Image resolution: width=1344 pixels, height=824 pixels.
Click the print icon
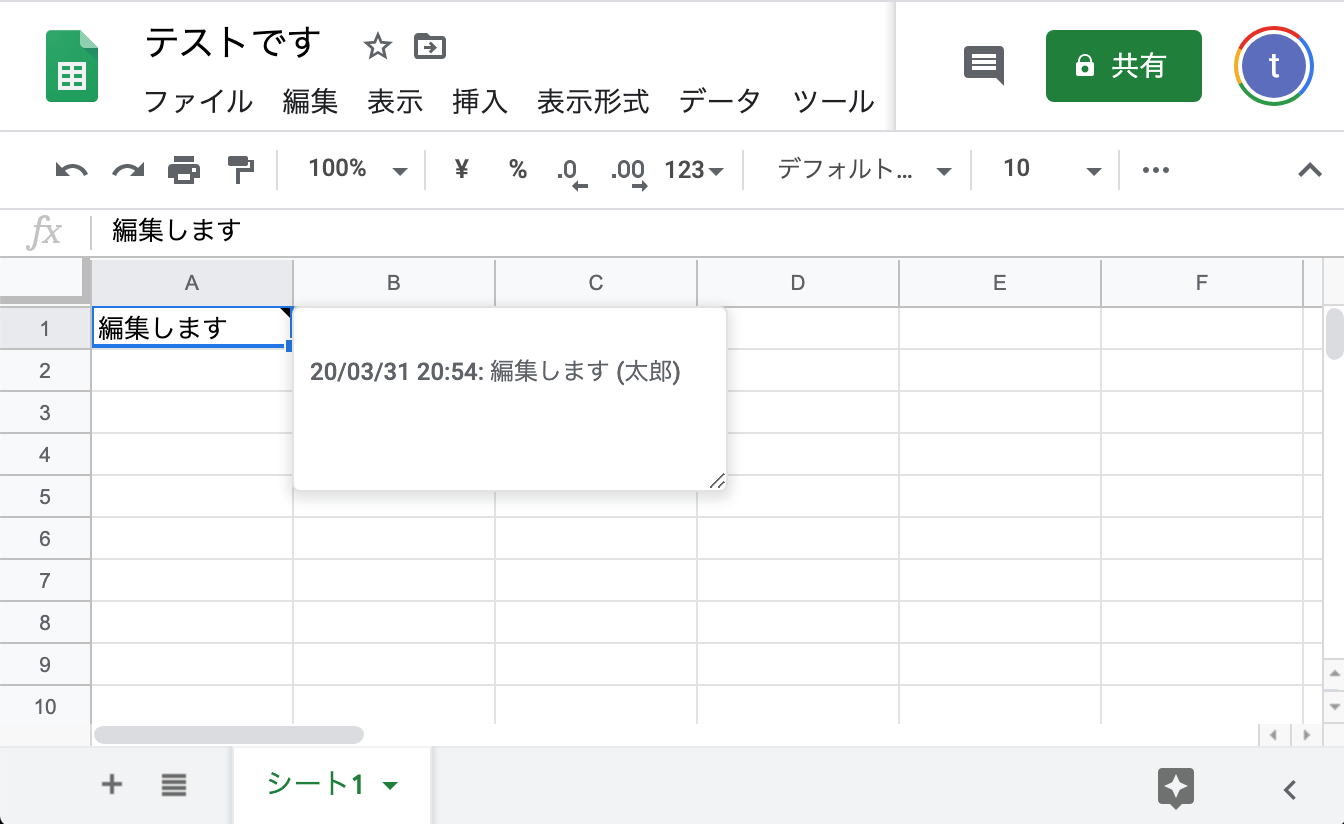pos(182,169)
